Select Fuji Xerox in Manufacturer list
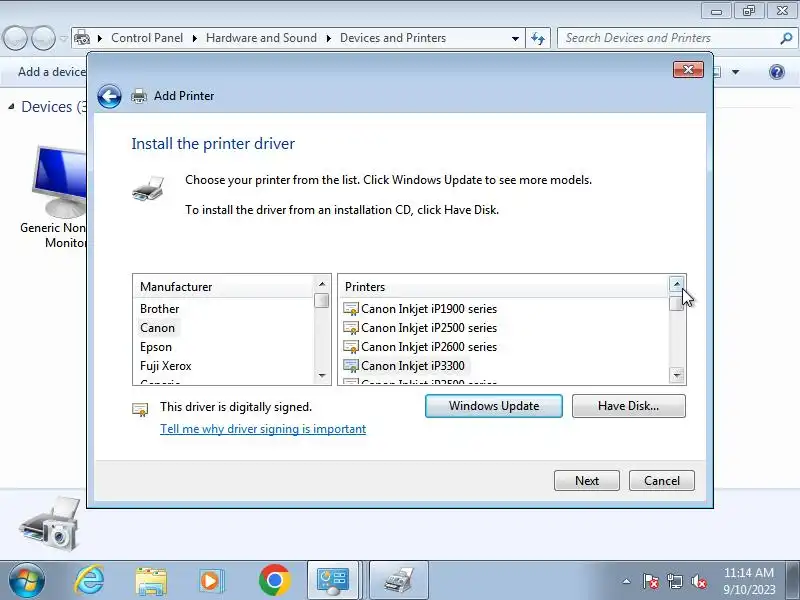Screen dimensions: 800x600 pos(166,366)
